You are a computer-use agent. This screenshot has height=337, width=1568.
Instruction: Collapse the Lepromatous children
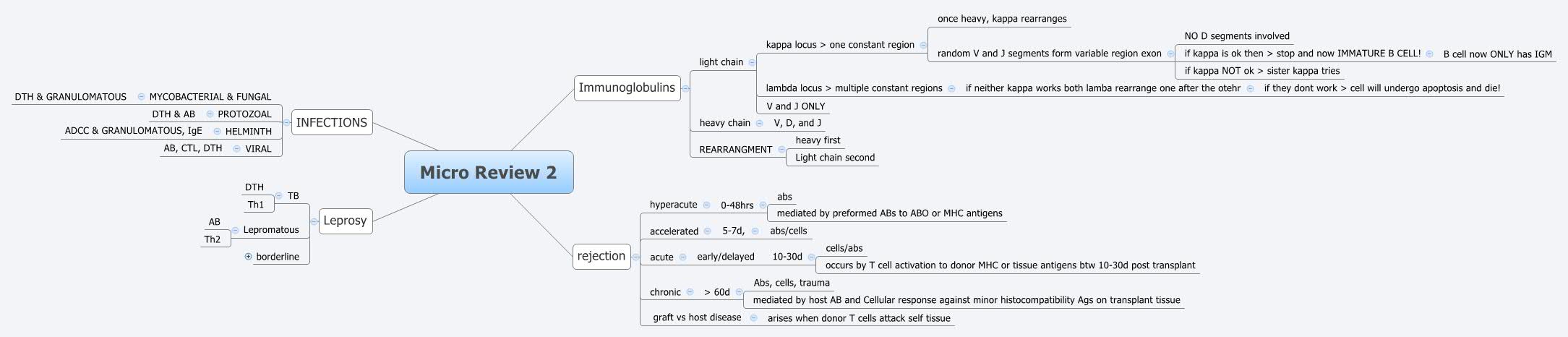(236, 230)
